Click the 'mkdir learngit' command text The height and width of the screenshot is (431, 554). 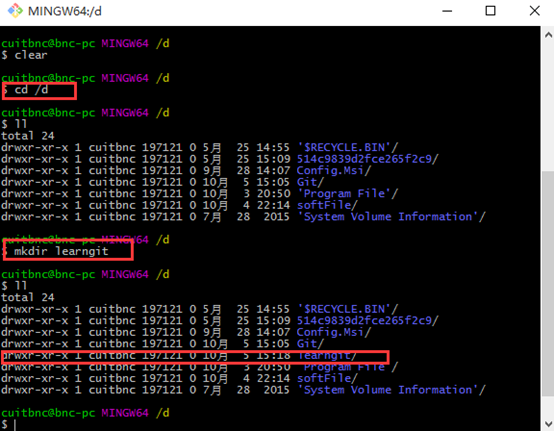(61, 251)
